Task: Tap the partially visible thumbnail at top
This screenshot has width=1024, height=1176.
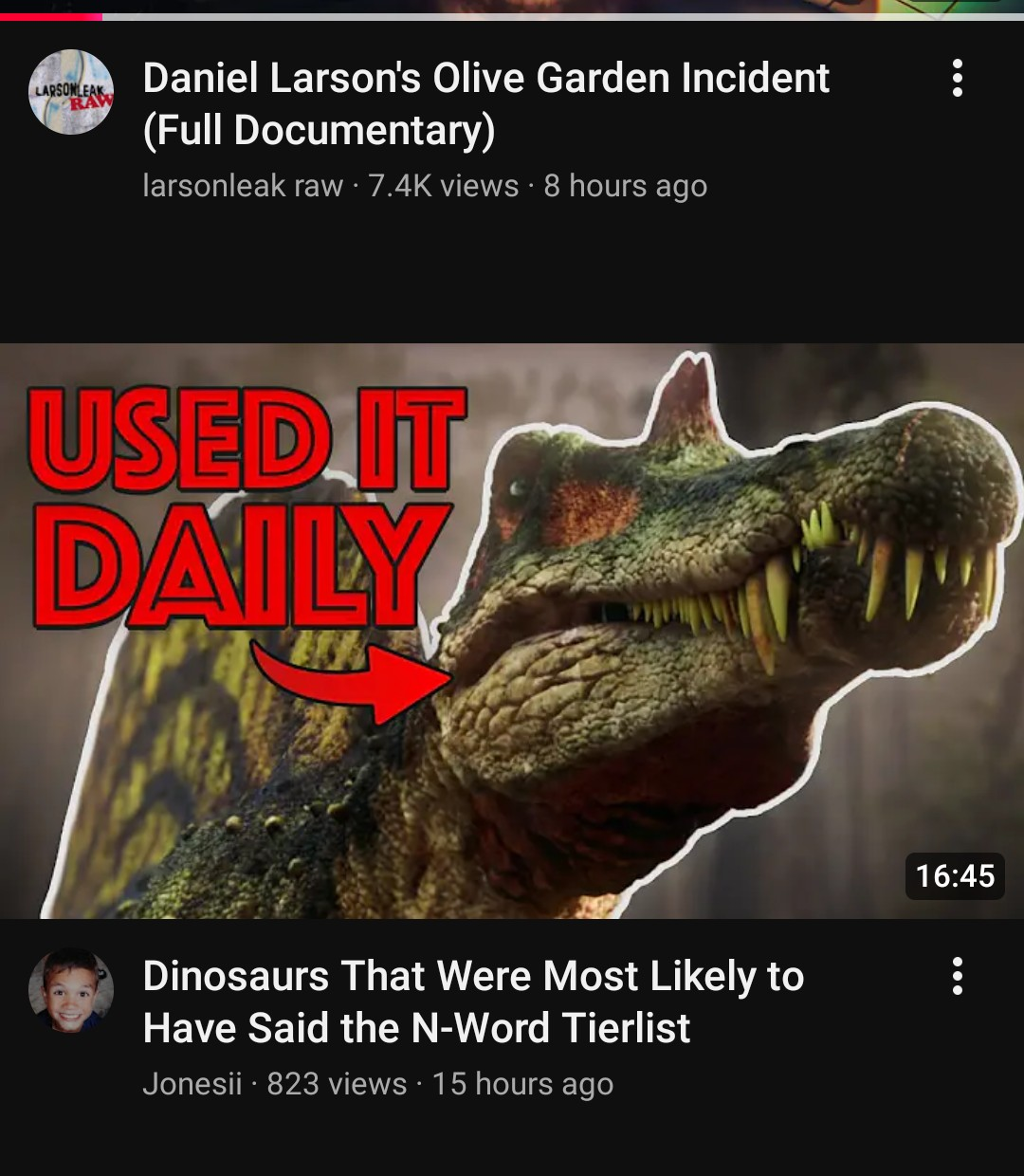Action: (512, 6)
